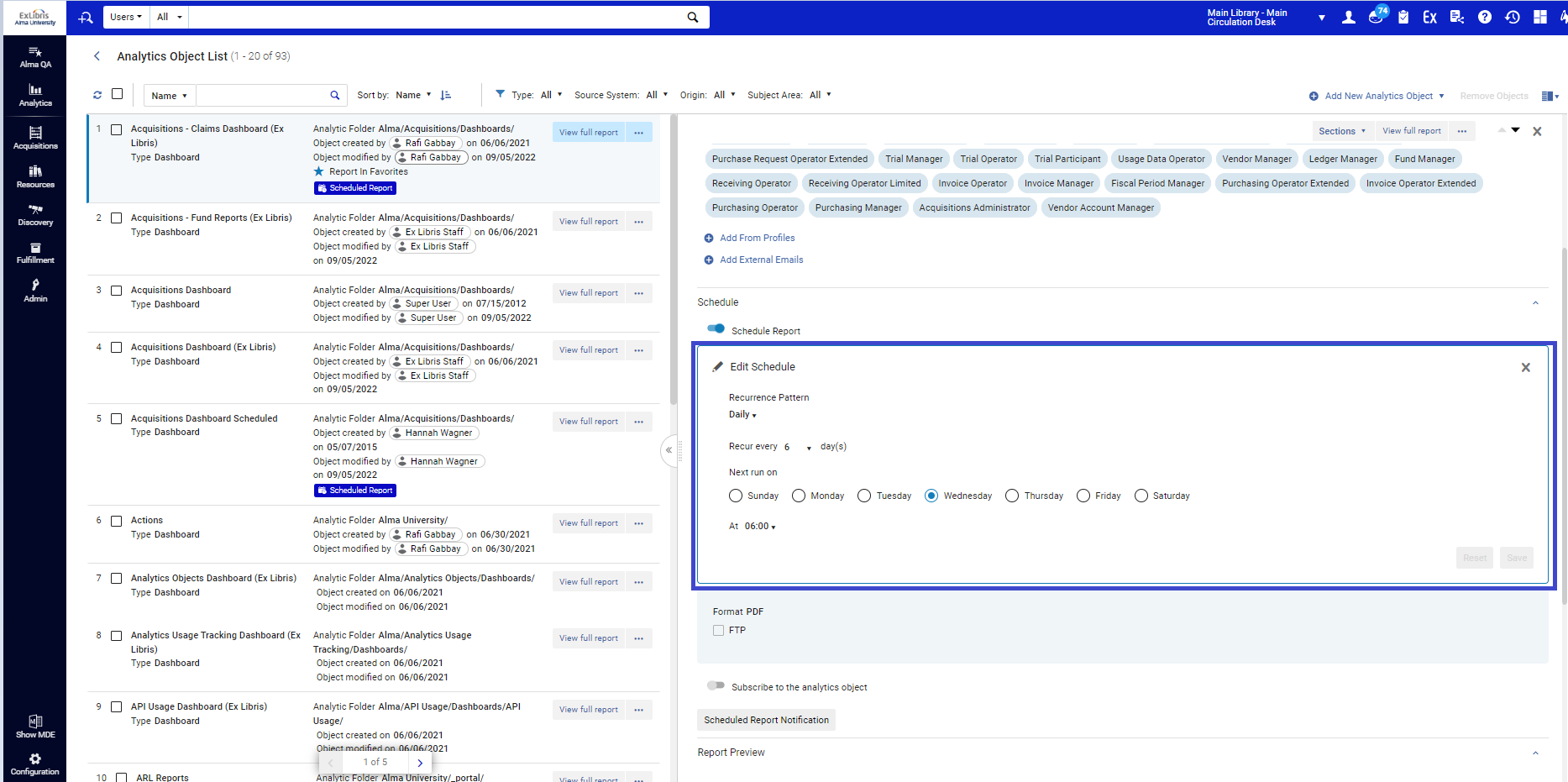Open the Subject Area filter dropdown
This screenshot has width=1568, height=782.
[x=821, y=95]
